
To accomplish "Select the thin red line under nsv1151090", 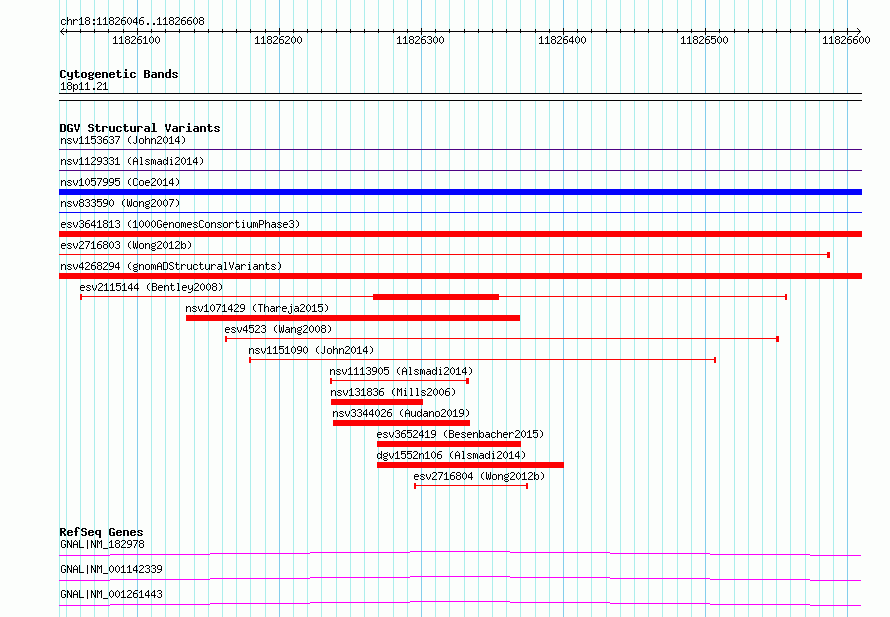I will pyautogui.click(x=482, y=360).
